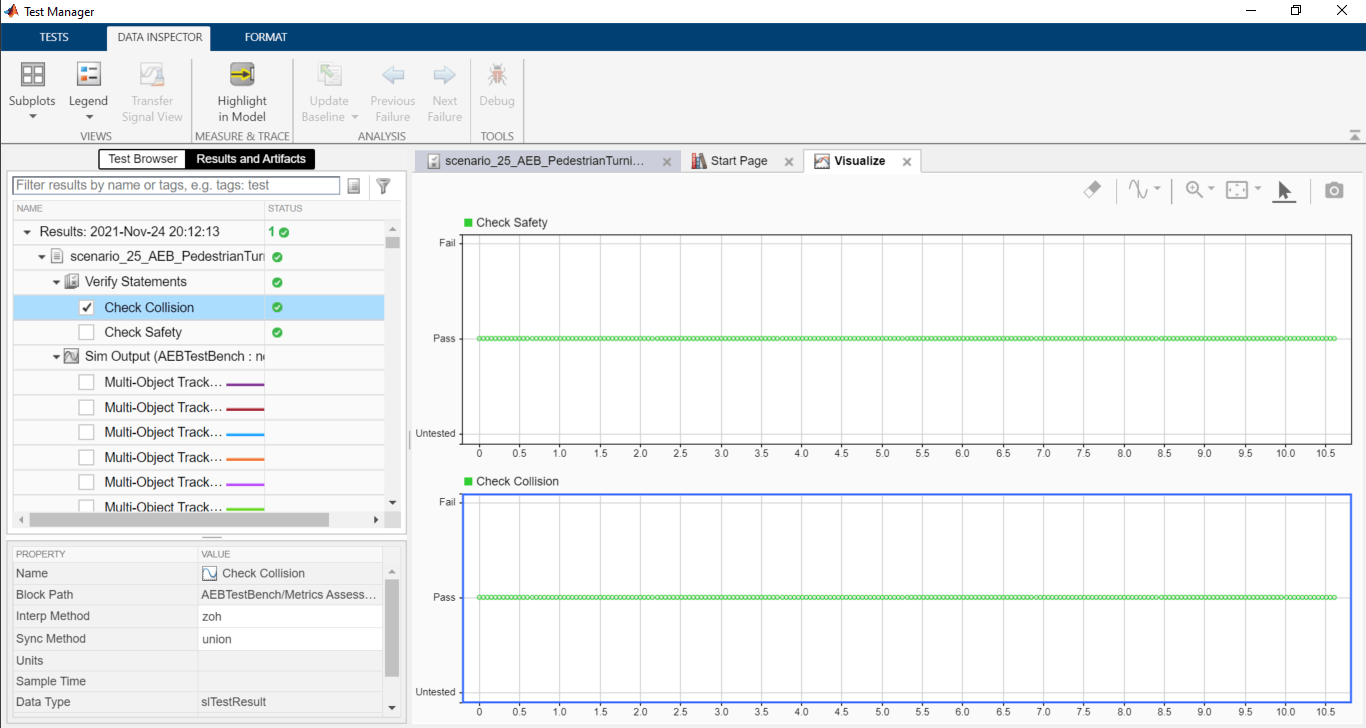Switch to the TESTS ribbon tab
This screenshot has height=728, width=1366.
[54, 37]
